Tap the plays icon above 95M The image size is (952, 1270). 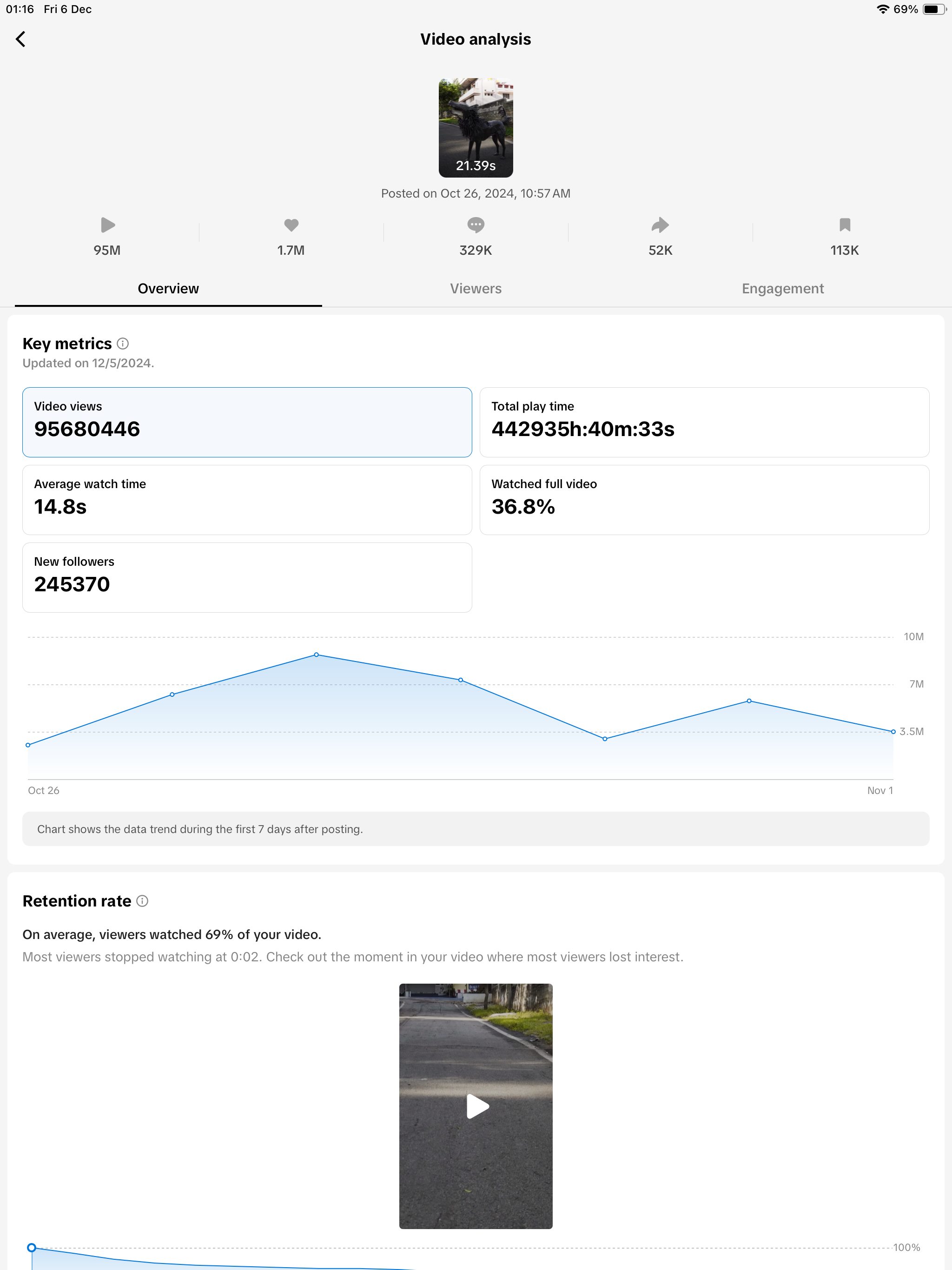[107, 225]
